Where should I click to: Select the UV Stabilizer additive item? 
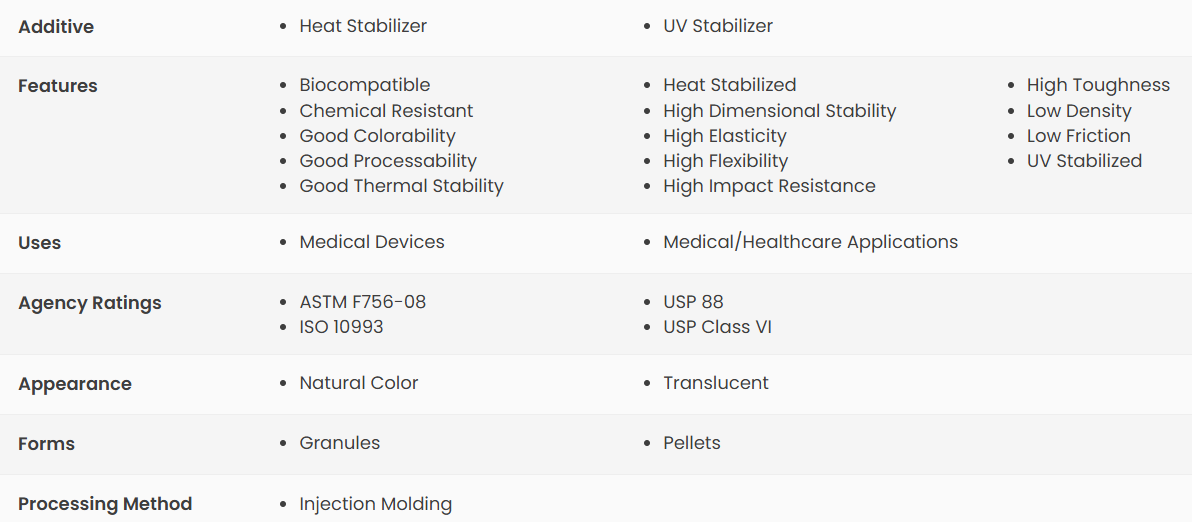point(718,26)
